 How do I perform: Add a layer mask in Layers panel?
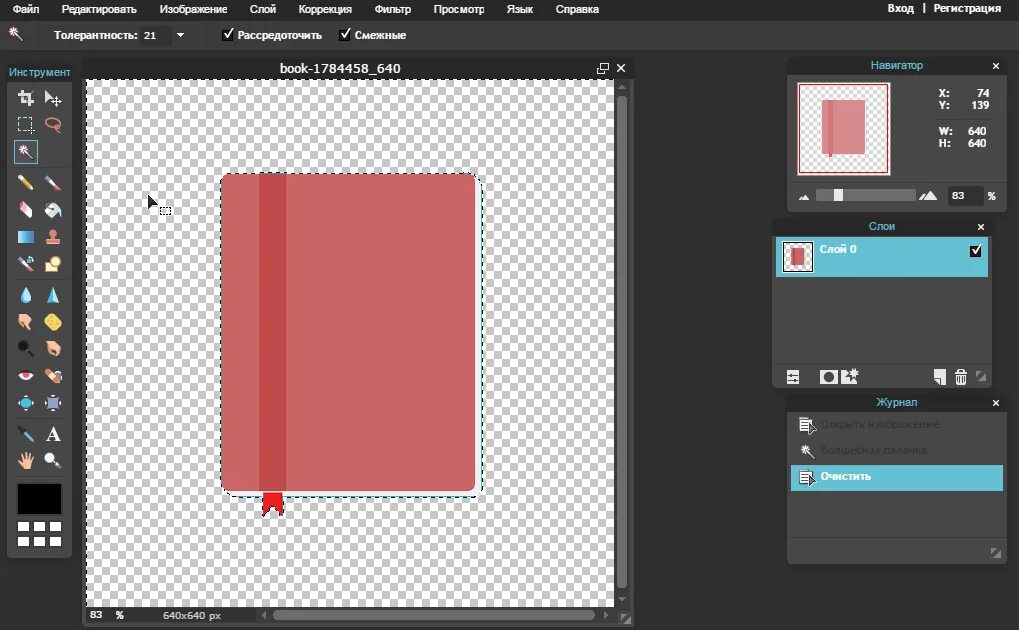(829, 377)
